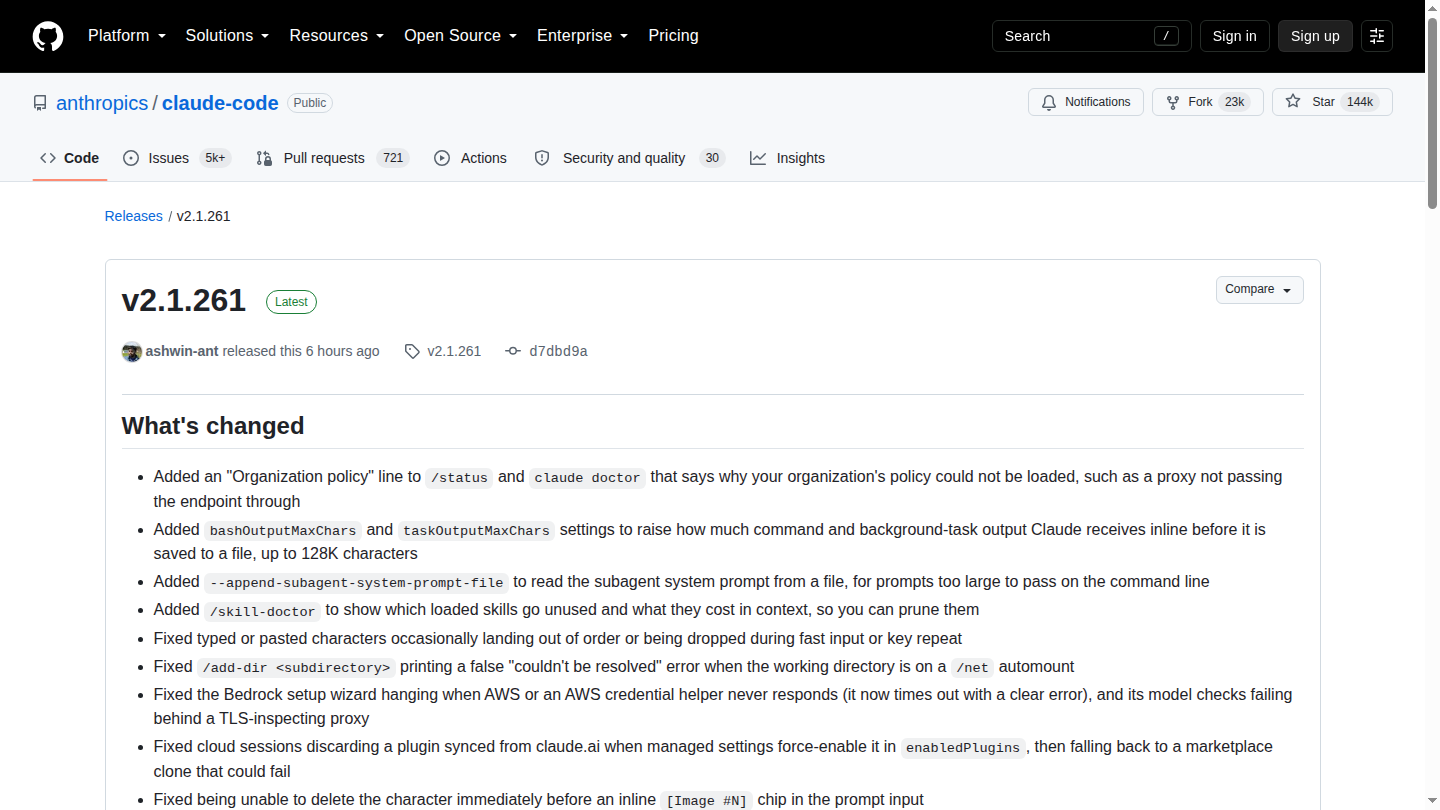The image size is (1440, 810).
Task: Click the Code angle-brackets icon
Action: click(x=48, y=158)
